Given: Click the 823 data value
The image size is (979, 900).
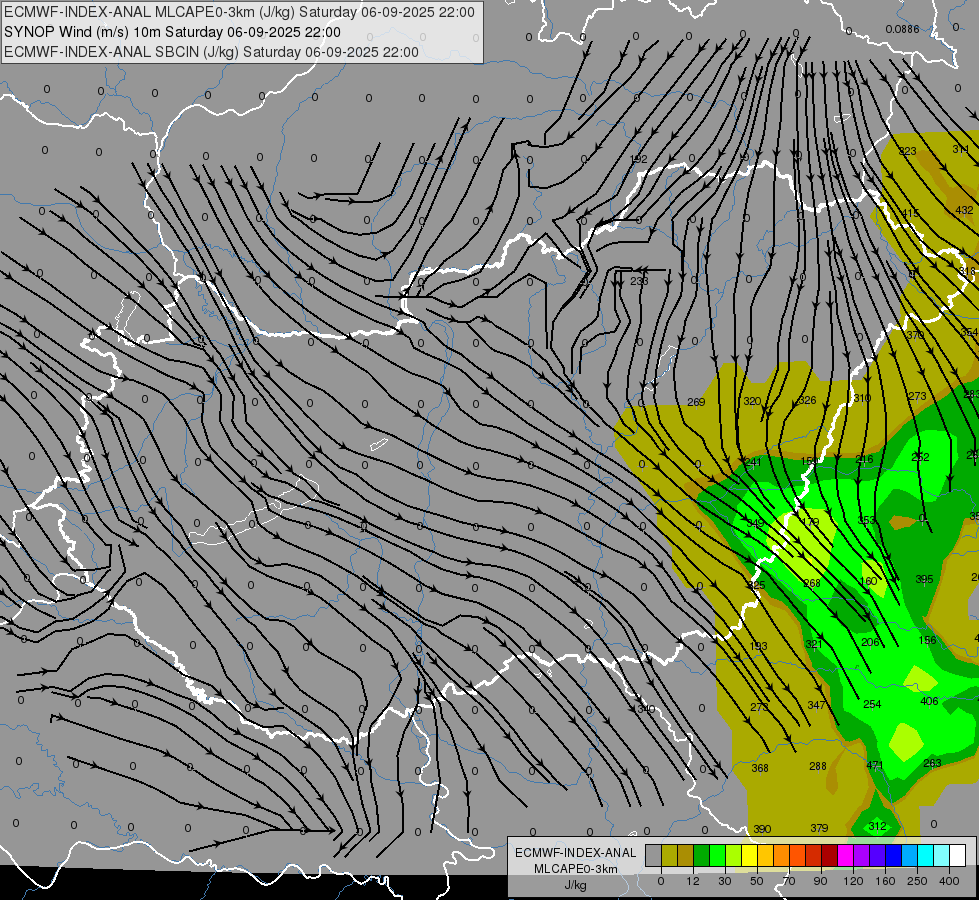Looking at the screenshot, I should pos(907,151).
